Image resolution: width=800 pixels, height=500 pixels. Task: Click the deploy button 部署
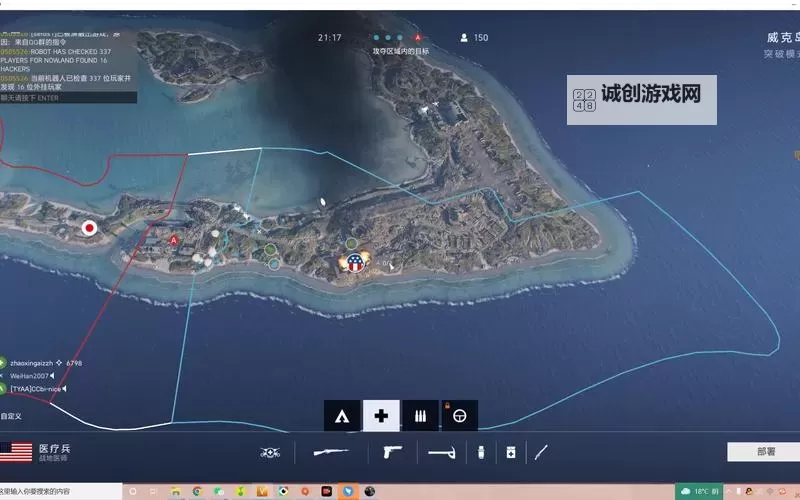(x=763, y=452)
